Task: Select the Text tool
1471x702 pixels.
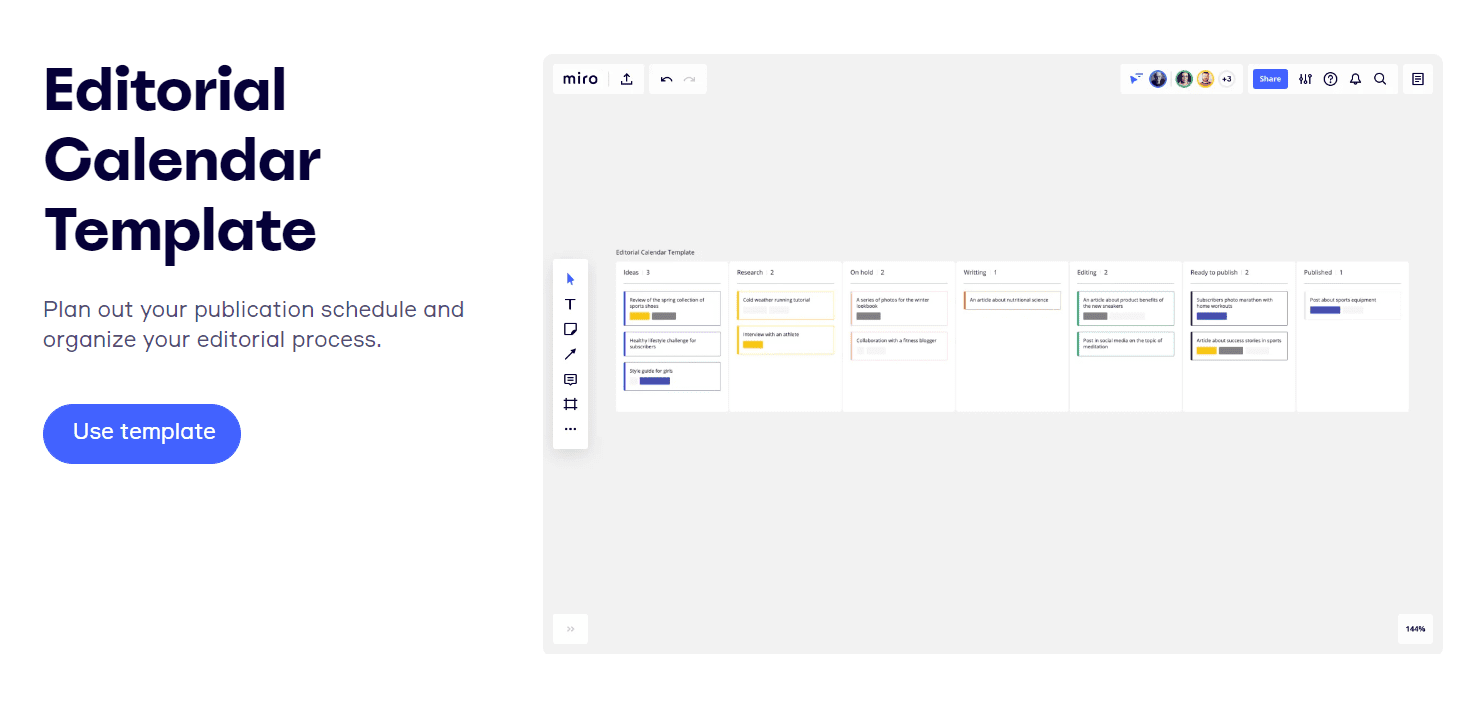Action: tap(570, 304)
